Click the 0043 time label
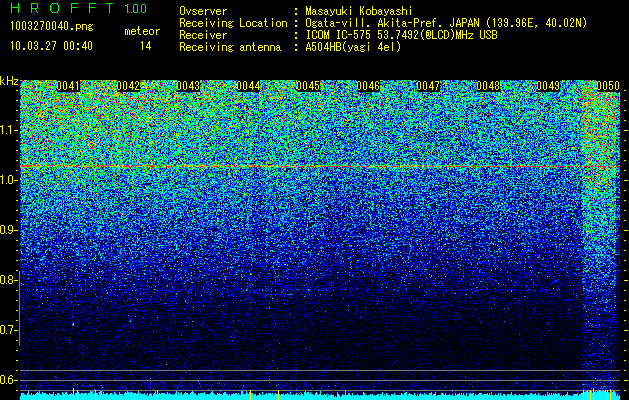 click(188, 86)
